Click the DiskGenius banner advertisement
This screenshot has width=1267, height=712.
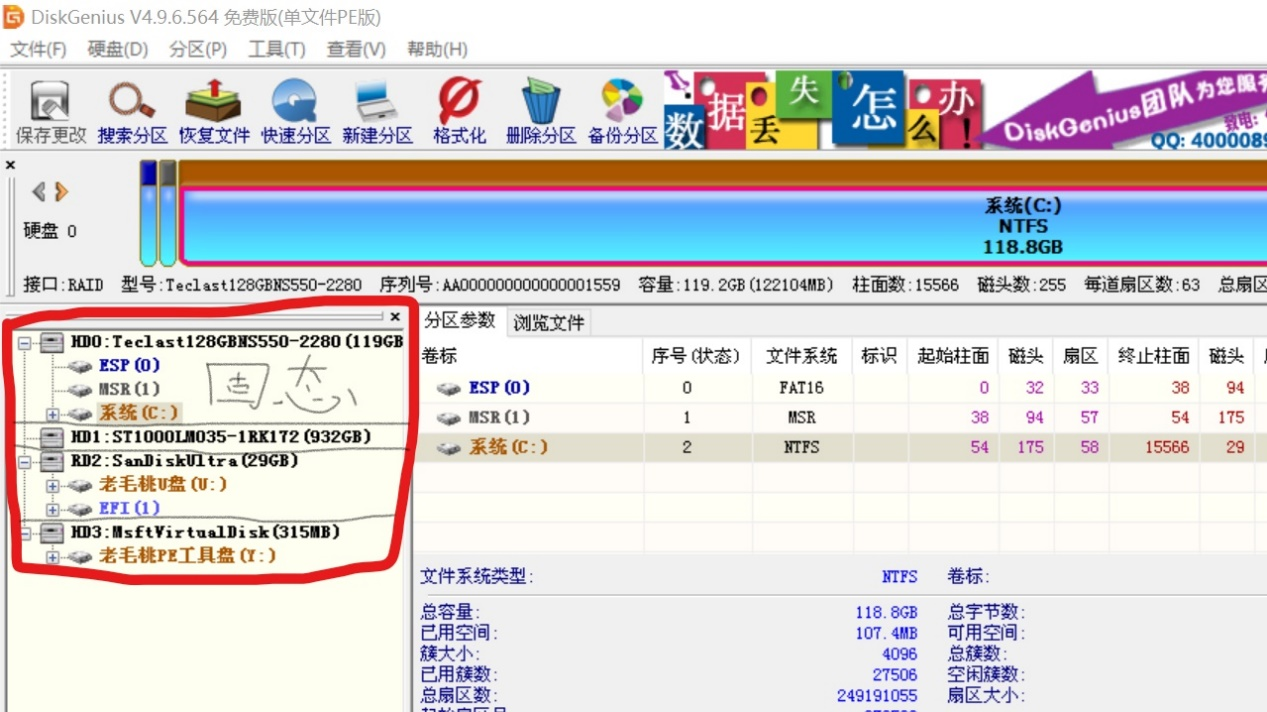tap(965, 111)
